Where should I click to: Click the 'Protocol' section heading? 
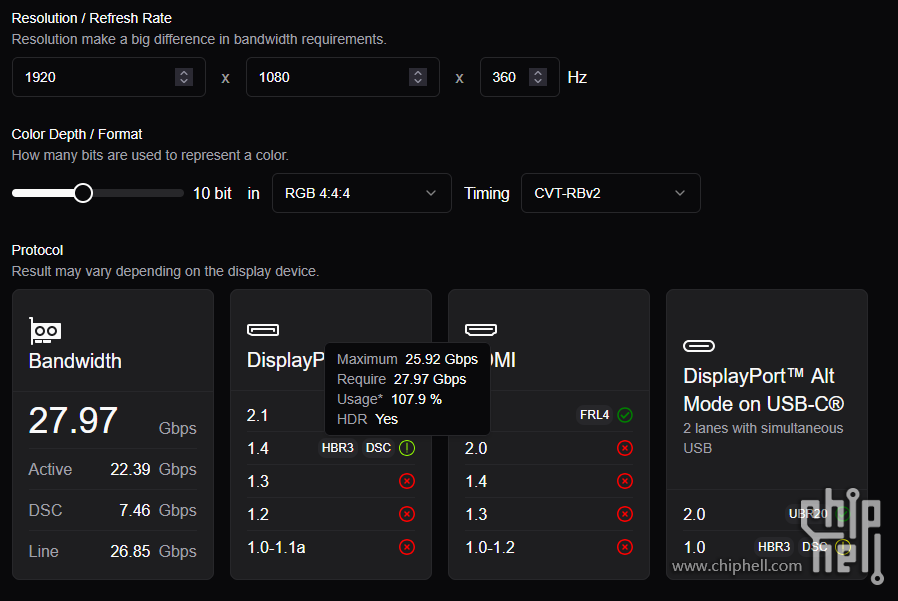click(37, 250)
